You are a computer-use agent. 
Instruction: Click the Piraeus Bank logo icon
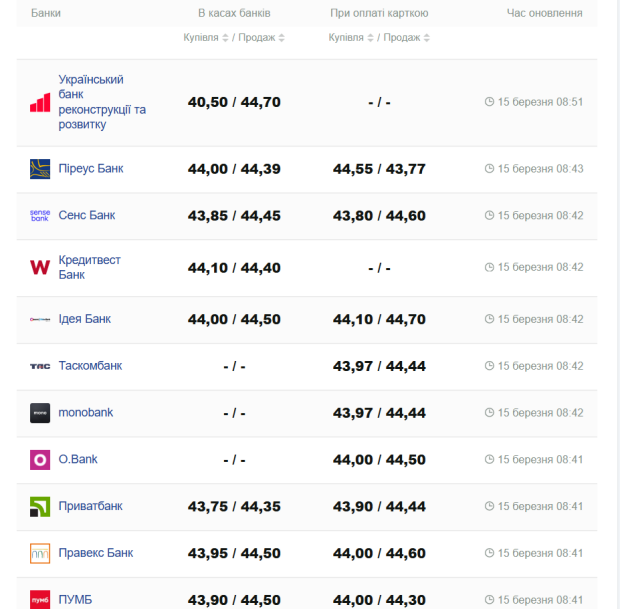click(40, 169)
